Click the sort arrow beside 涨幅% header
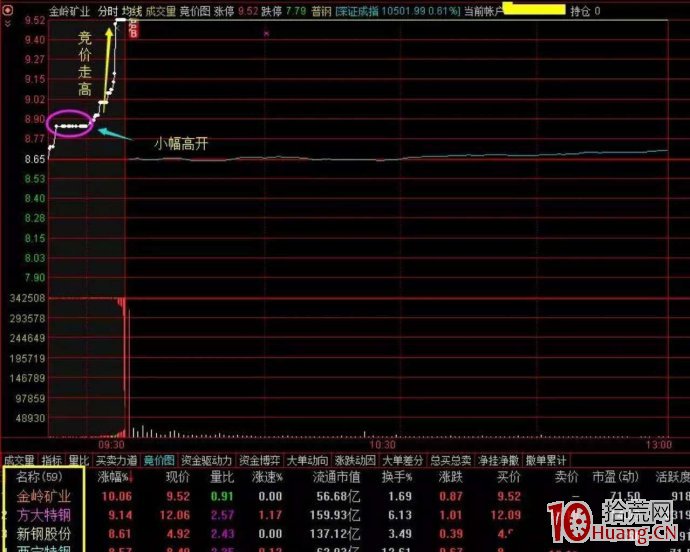Image resolution: width=690 pixels, height=552 pixels. pyautogui.click(x=132, y=478)
